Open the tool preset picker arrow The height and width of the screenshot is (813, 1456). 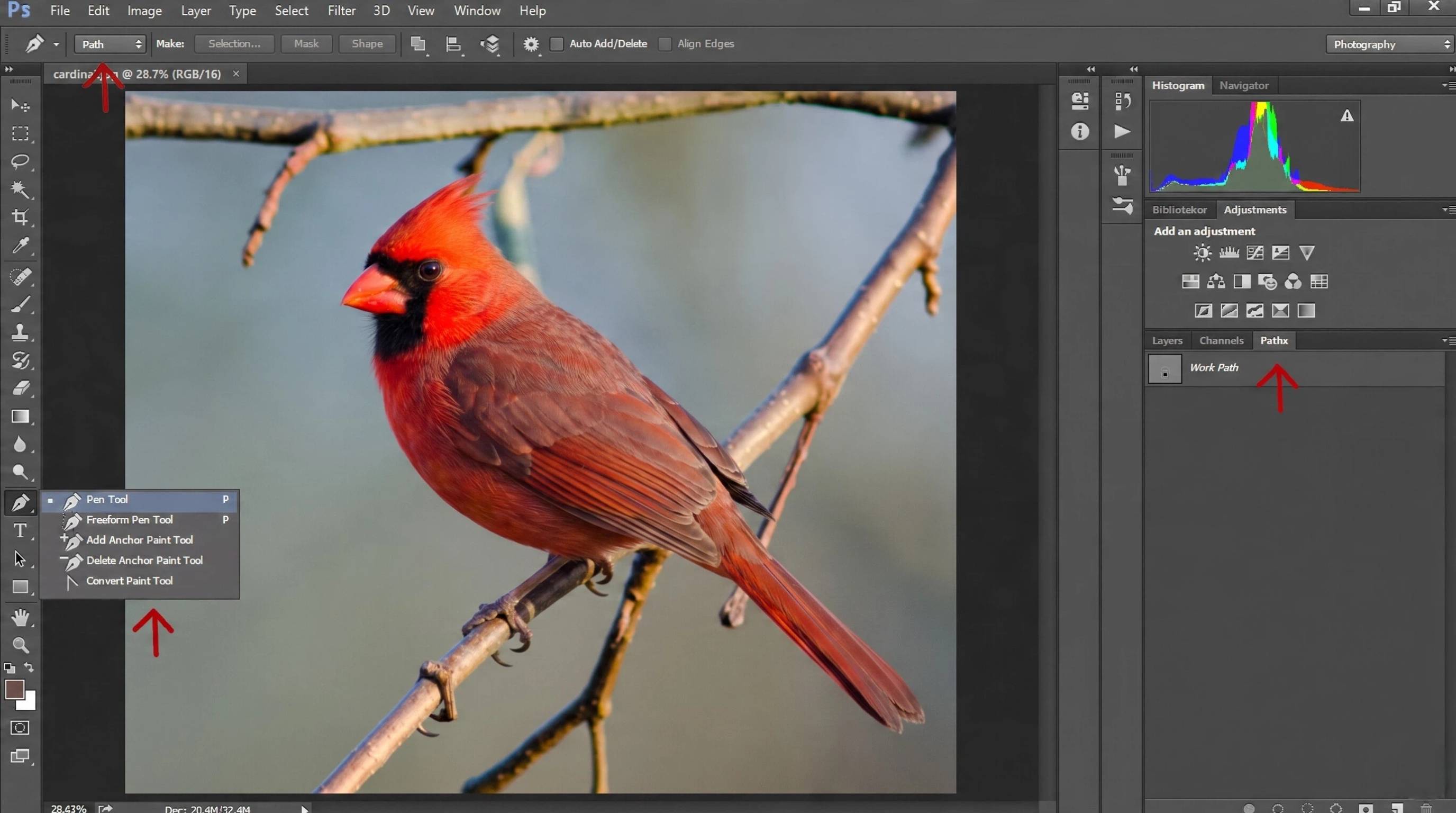(56, 44)
